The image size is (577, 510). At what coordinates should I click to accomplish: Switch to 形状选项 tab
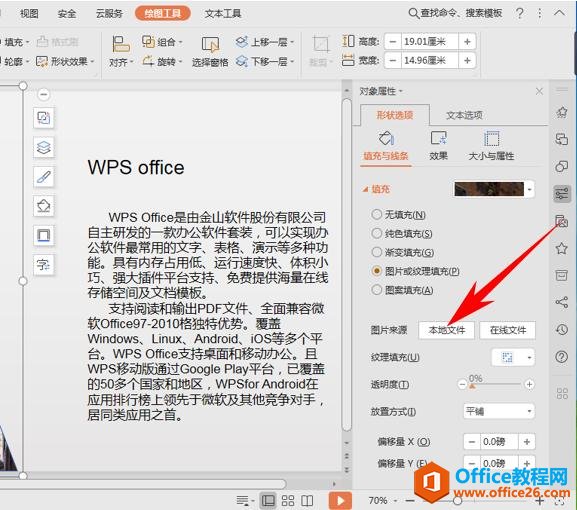pyautogui.click(x=394, y=115)
